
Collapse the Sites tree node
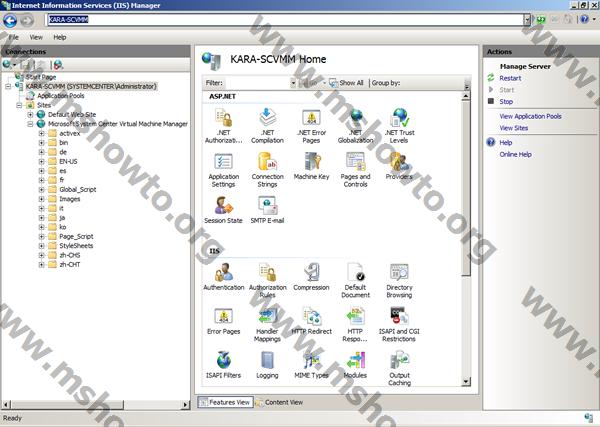pos(19,105)
